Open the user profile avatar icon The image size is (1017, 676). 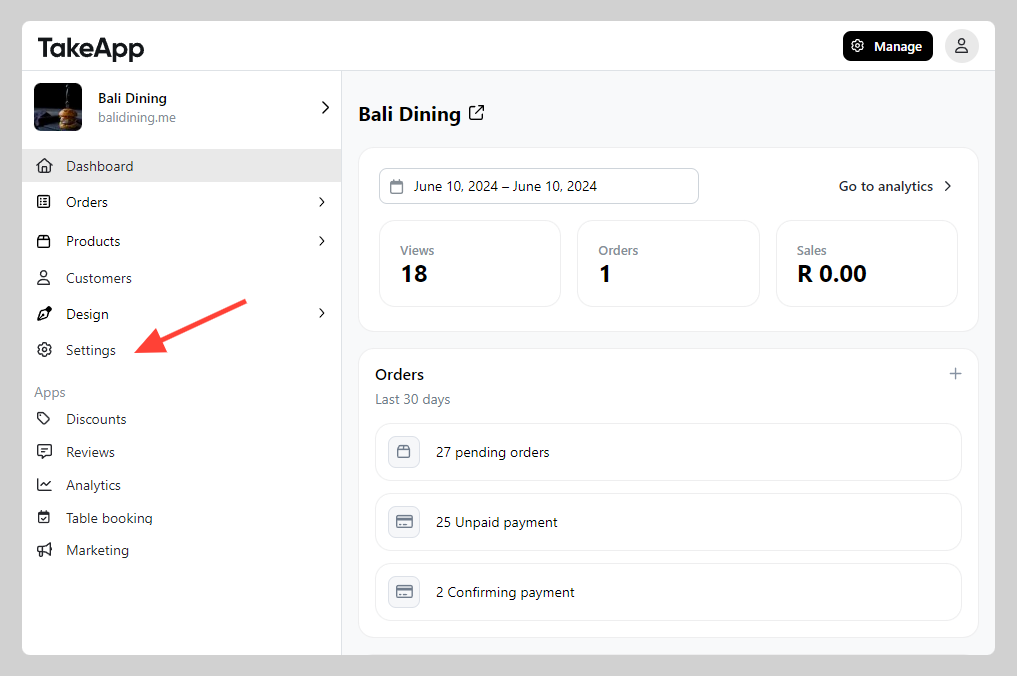[961, 46]
